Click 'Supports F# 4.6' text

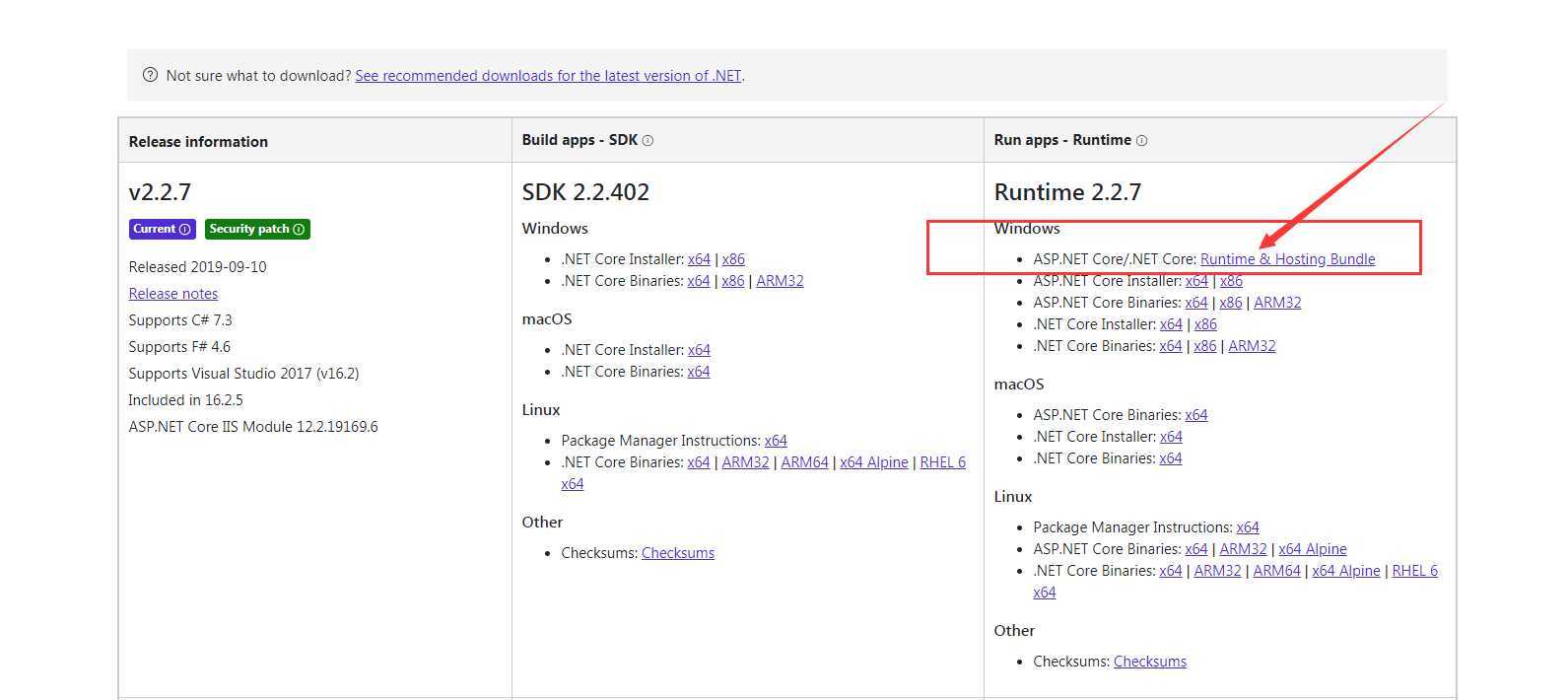(179, 347)
